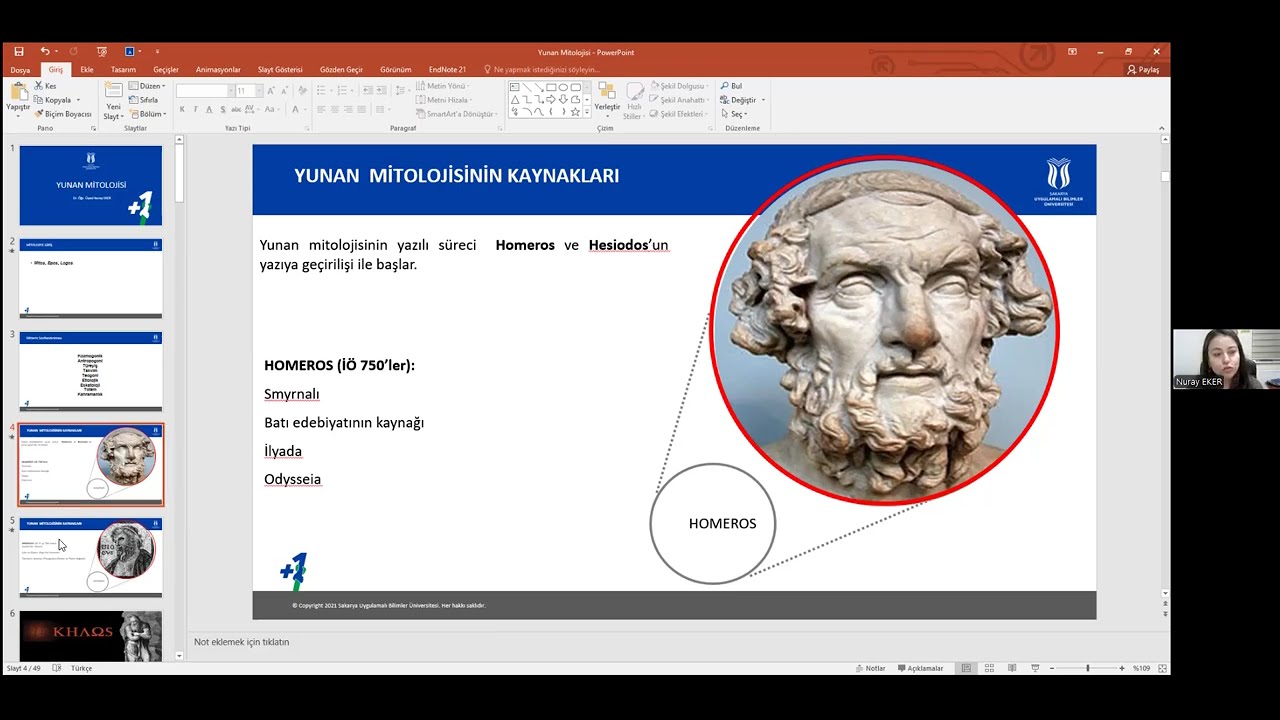
Task: Reset slide layout with Sıfırla
Action: [145, 100]
